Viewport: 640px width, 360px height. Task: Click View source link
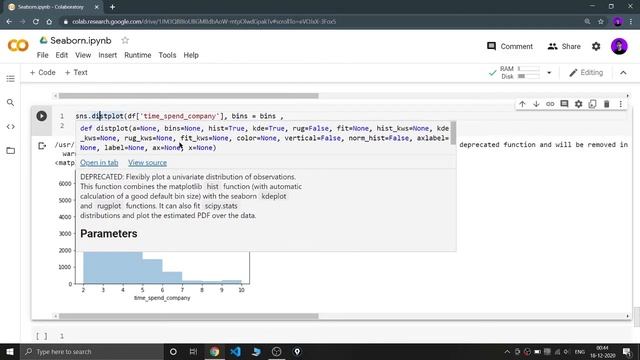(147, 163)
